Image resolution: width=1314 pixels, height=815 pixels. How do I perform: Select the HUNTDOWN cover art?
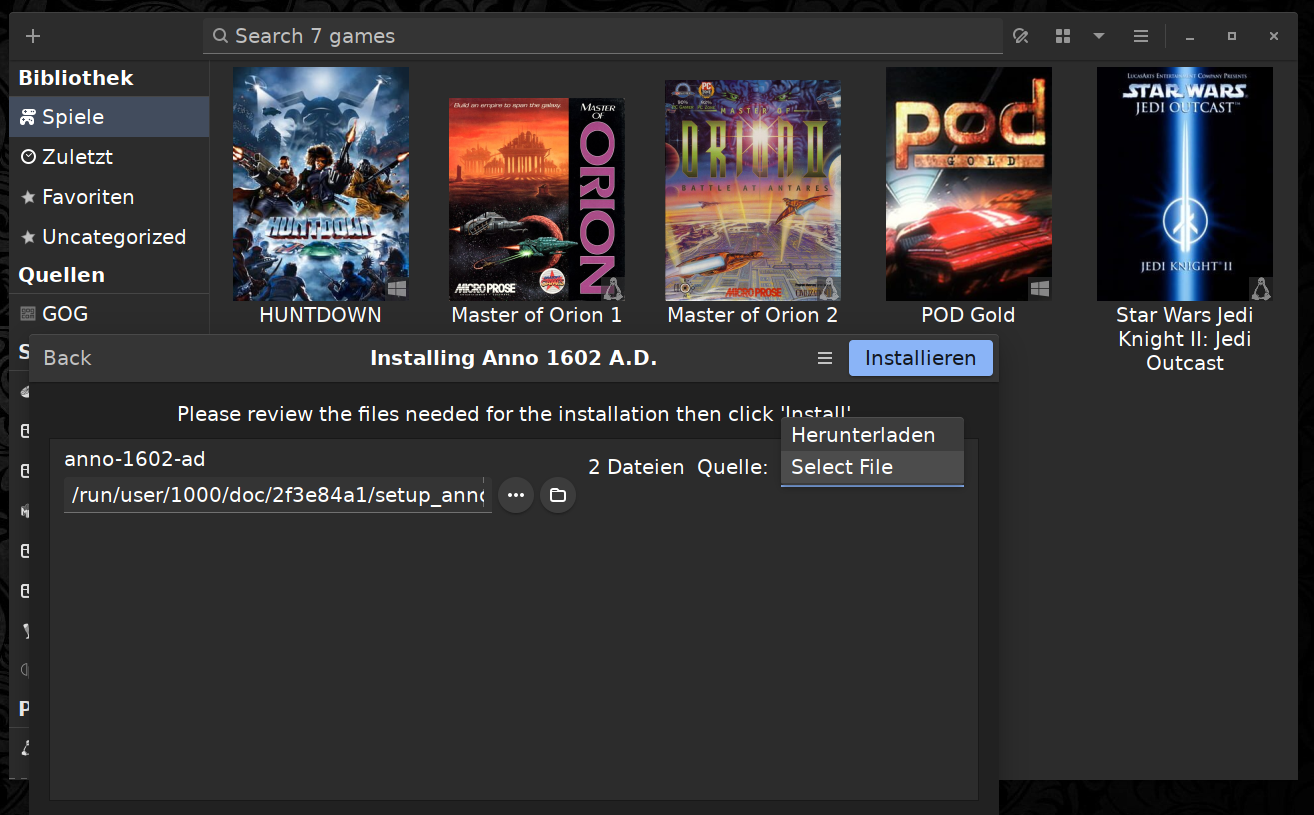(x=321, y=184)
